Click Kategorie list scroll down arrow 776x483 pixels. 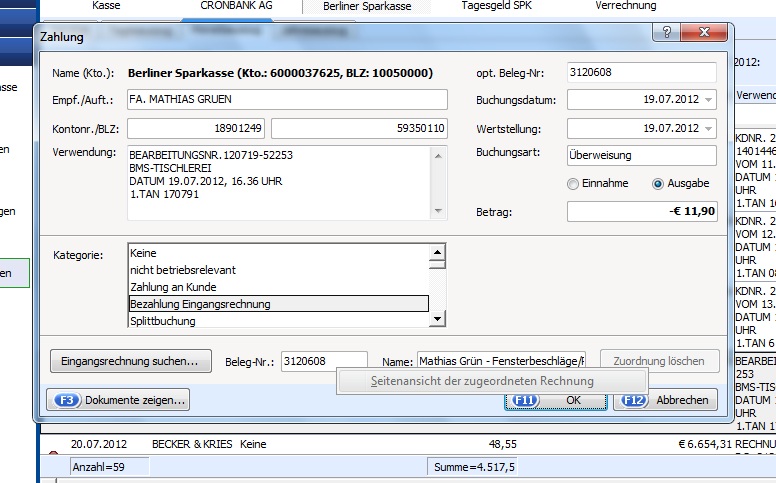(437, 319)
